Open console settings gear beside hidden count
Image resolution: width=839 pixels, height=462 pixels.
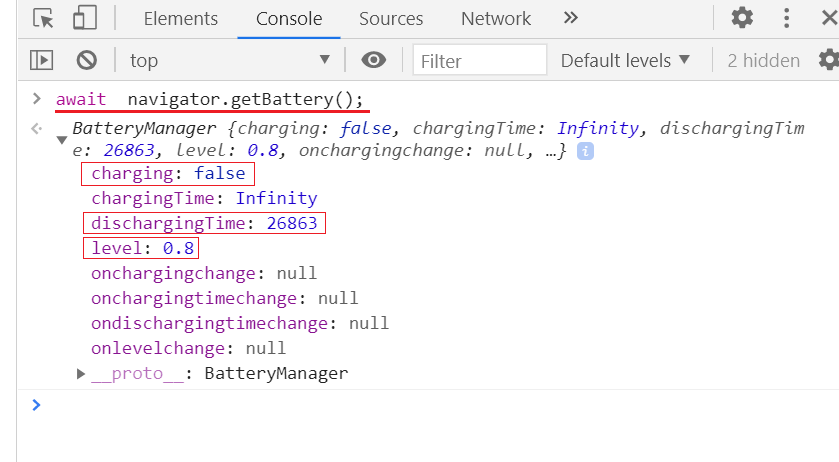(x=829, y=60)
